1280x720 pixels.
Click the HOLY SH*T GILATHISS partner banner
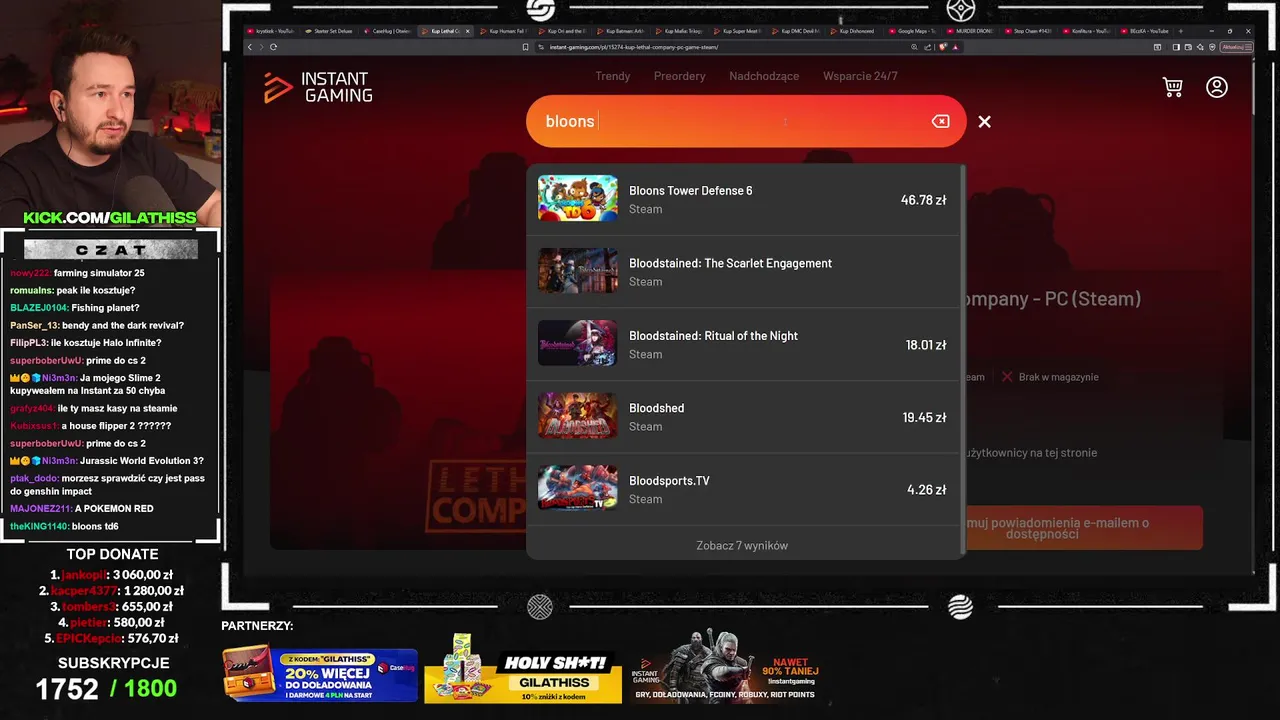523,668
